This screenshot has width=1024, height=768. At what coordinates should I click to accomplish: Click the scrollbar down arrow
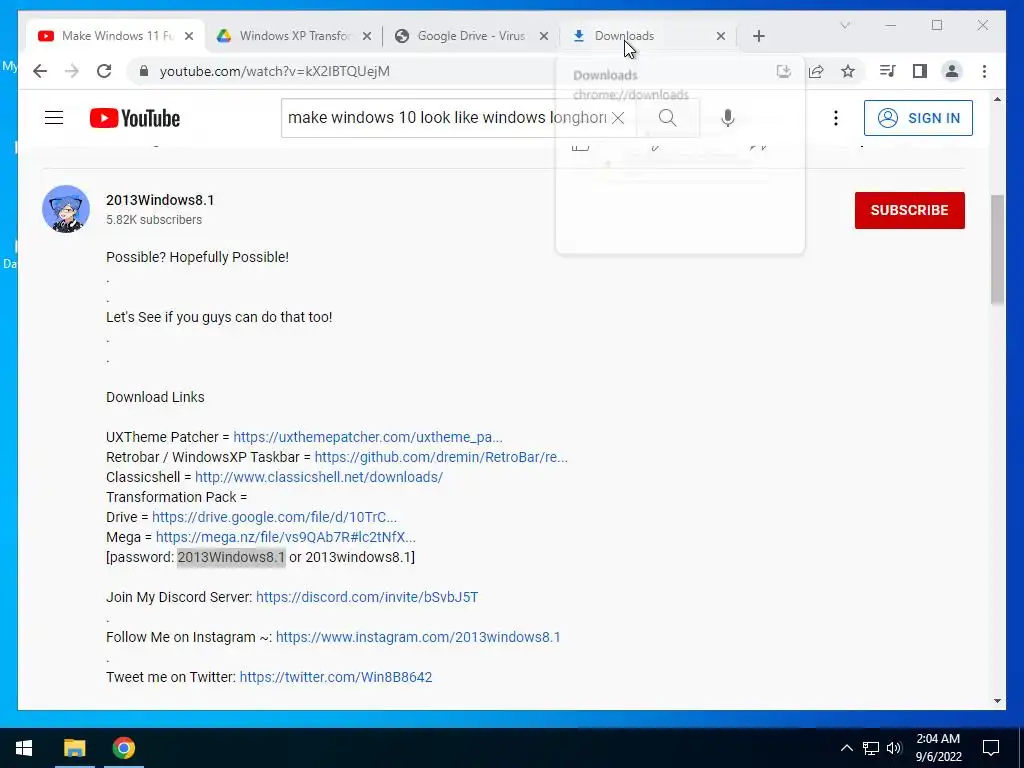[x=997, y=701]
